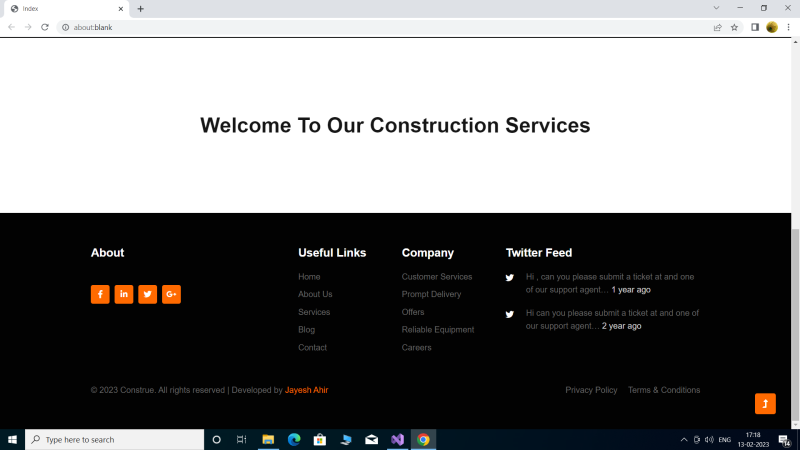This screenshot has height=450, width=800.
Task: Bookmark this page with the star icon
Action: coord(734,27)
